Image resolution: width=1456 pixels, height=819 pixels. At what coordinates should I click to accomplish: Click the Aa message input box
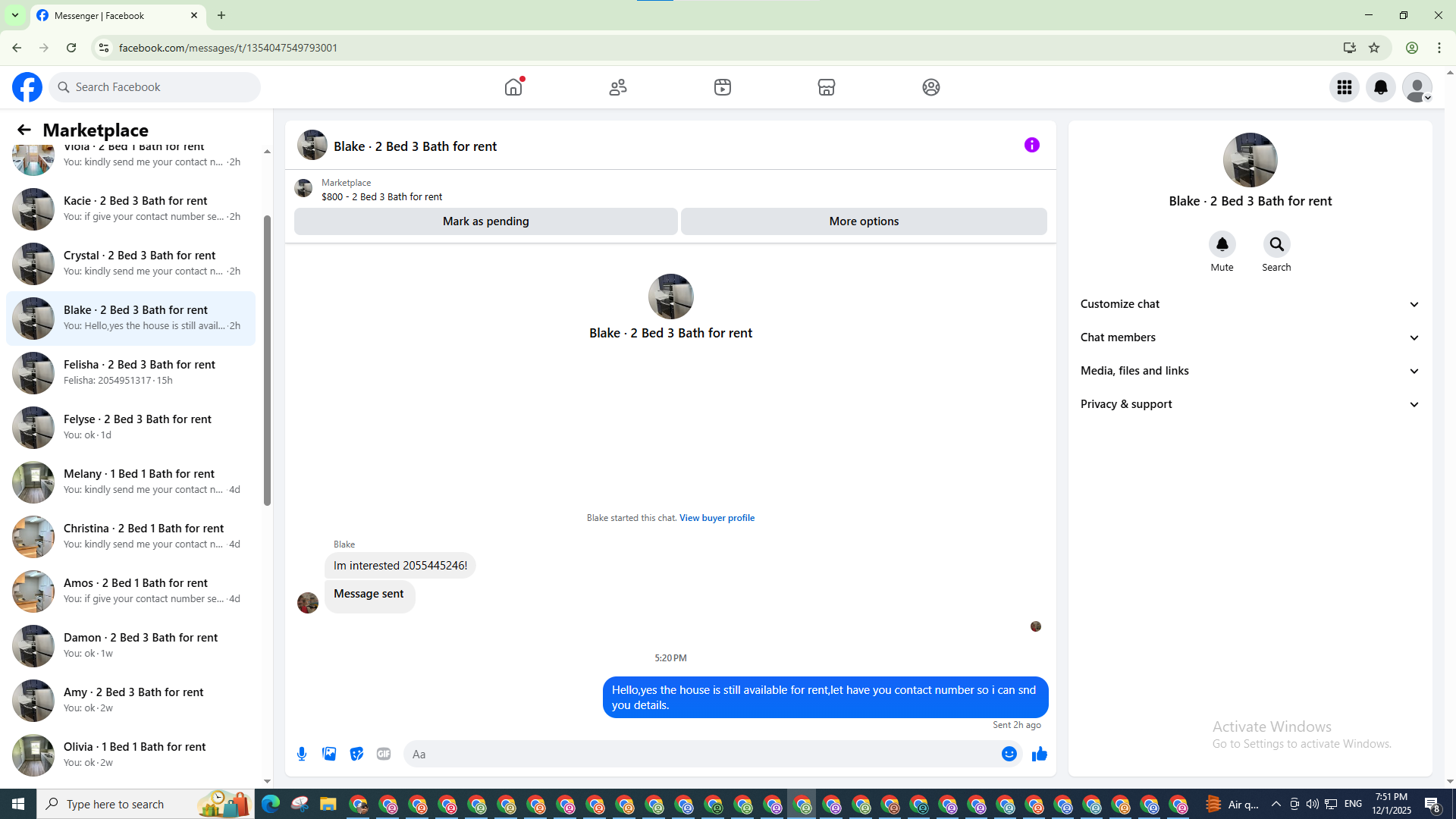click(701, 754)
